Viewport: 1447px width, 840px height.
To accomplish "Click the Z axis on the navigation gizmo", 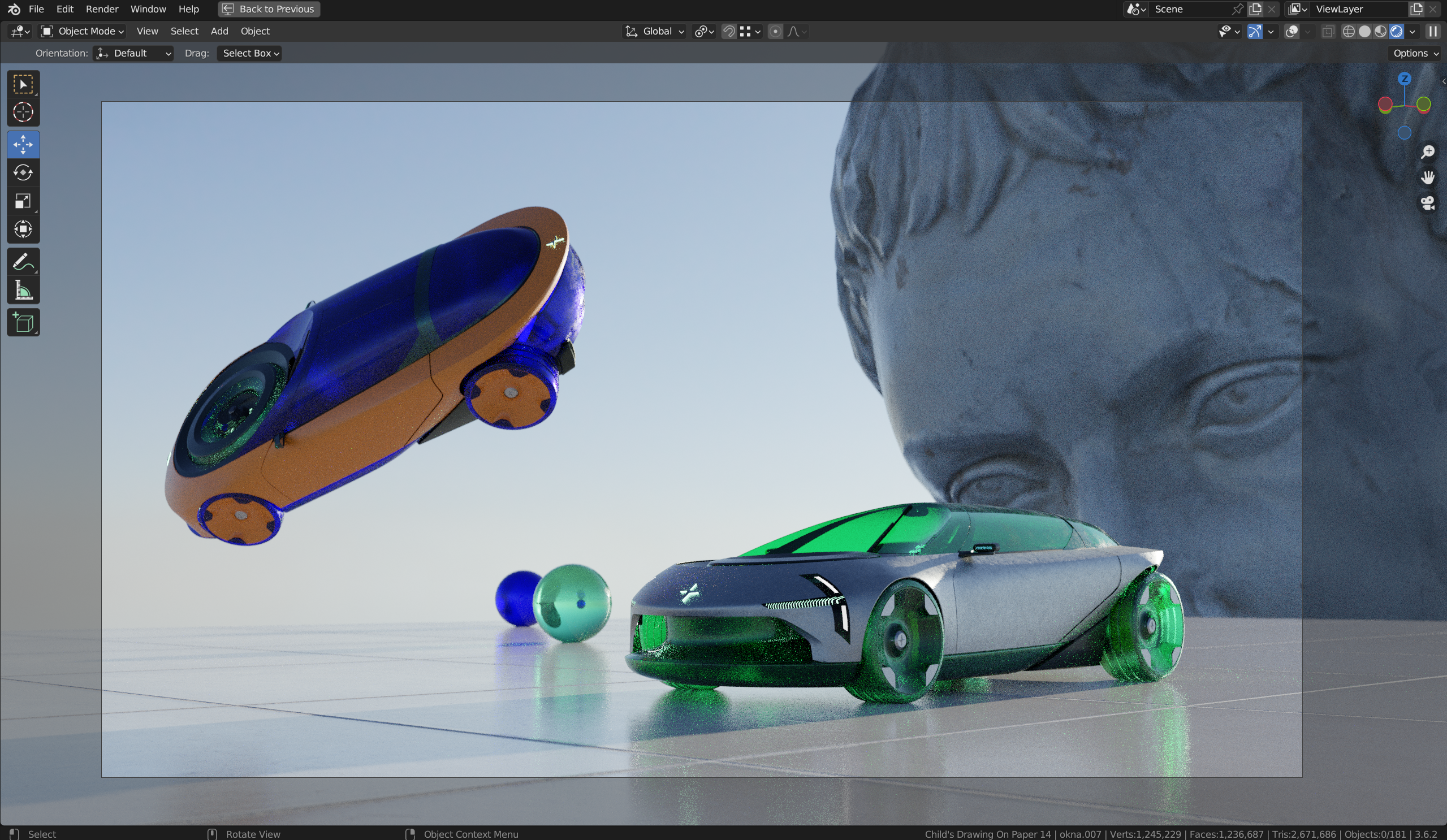I will click(x=1405, y=79).
